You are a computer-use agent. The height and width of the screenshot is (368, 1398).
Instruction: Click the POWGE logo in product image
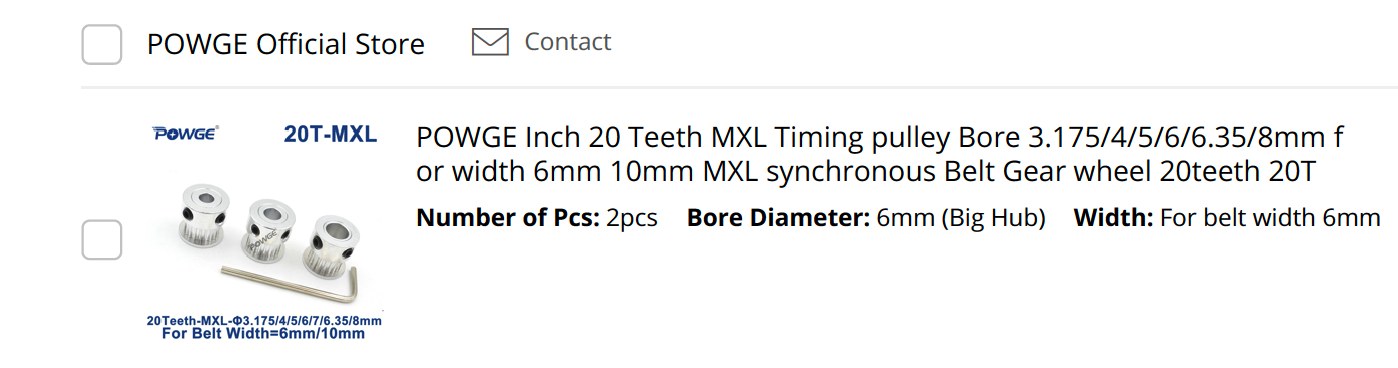185,133
